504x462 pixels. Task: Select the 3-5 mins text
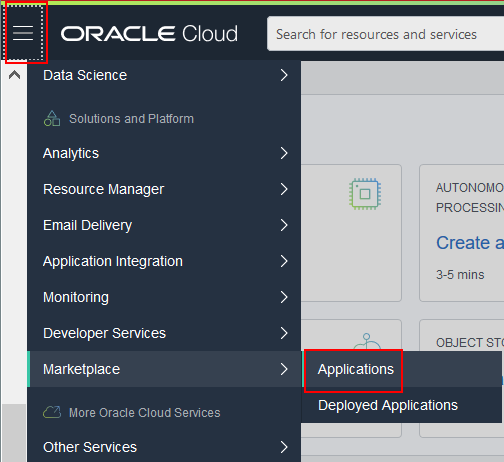[460, 275]
